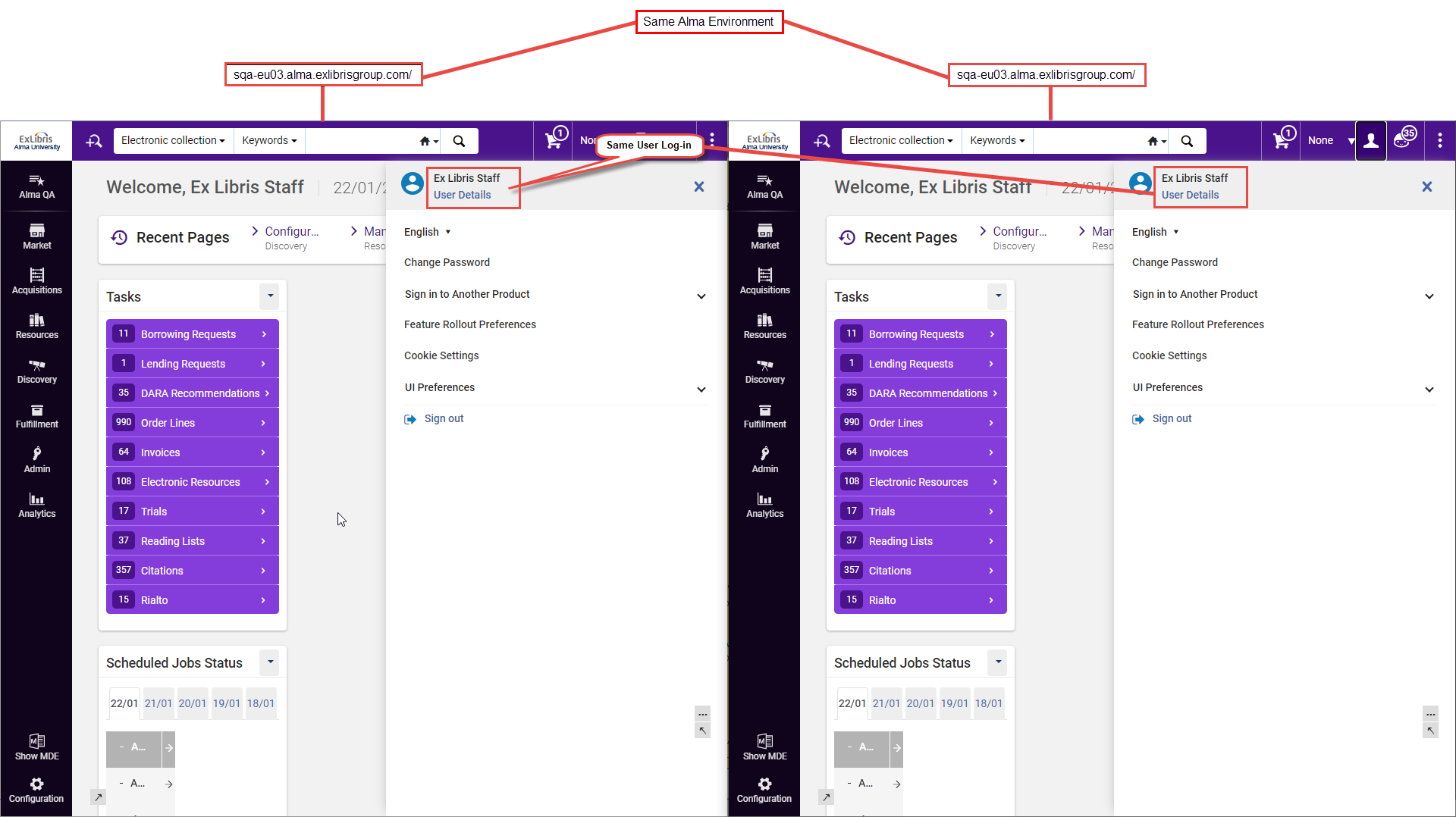Click Cookie Settings in right user panel

click(x=1169, y=356)
